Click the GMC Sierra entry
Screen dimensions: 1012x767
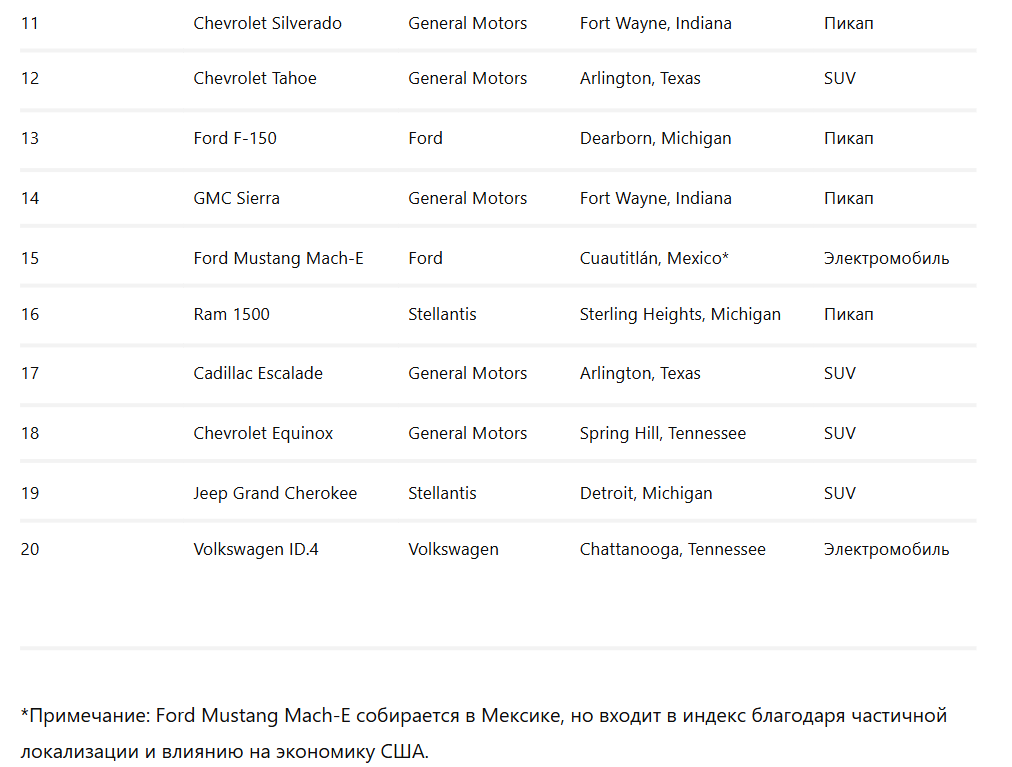click(x=236, y=198)
